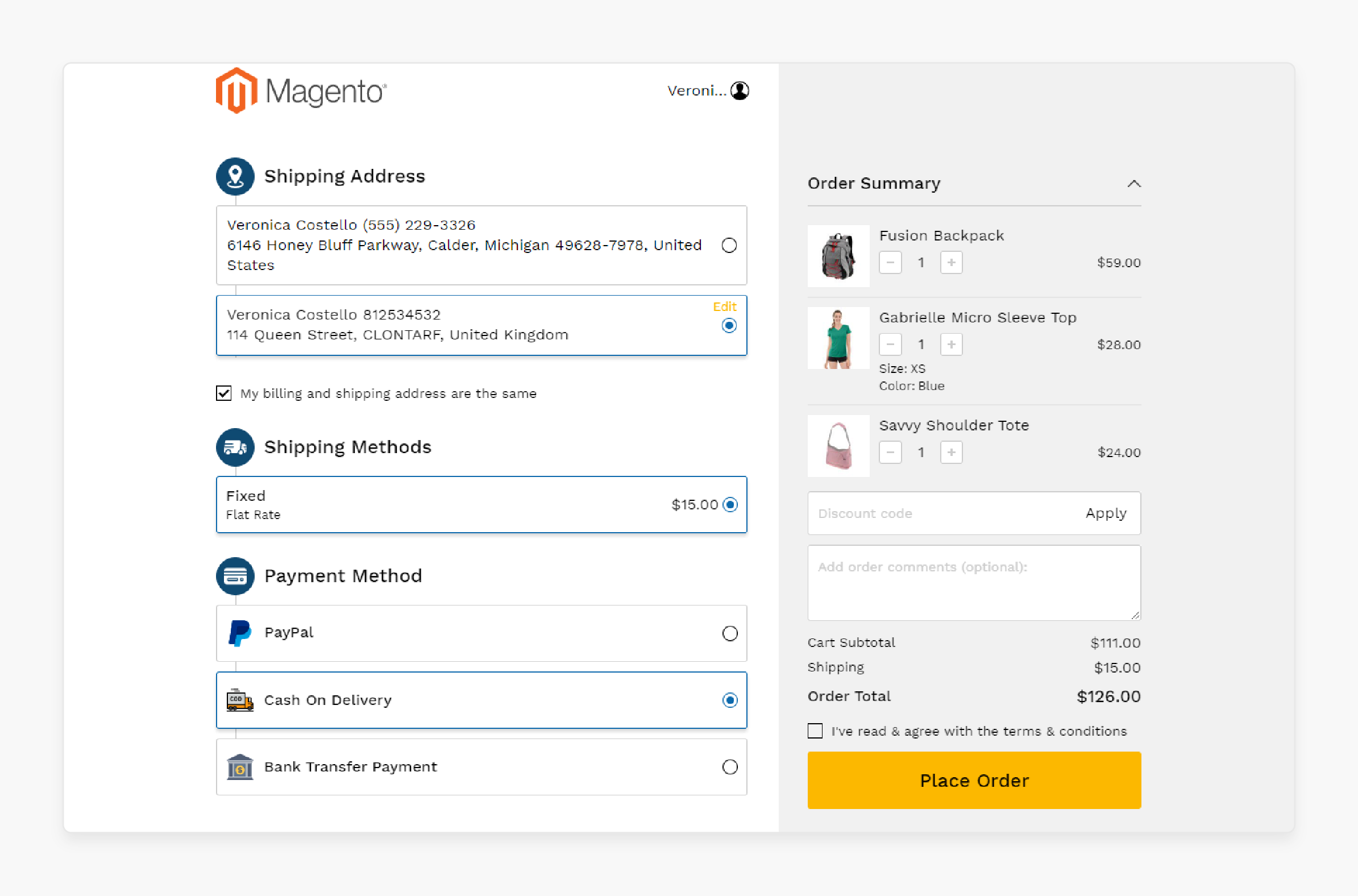
Task: Click the Magento logo
Action: [x=301, y=91]
